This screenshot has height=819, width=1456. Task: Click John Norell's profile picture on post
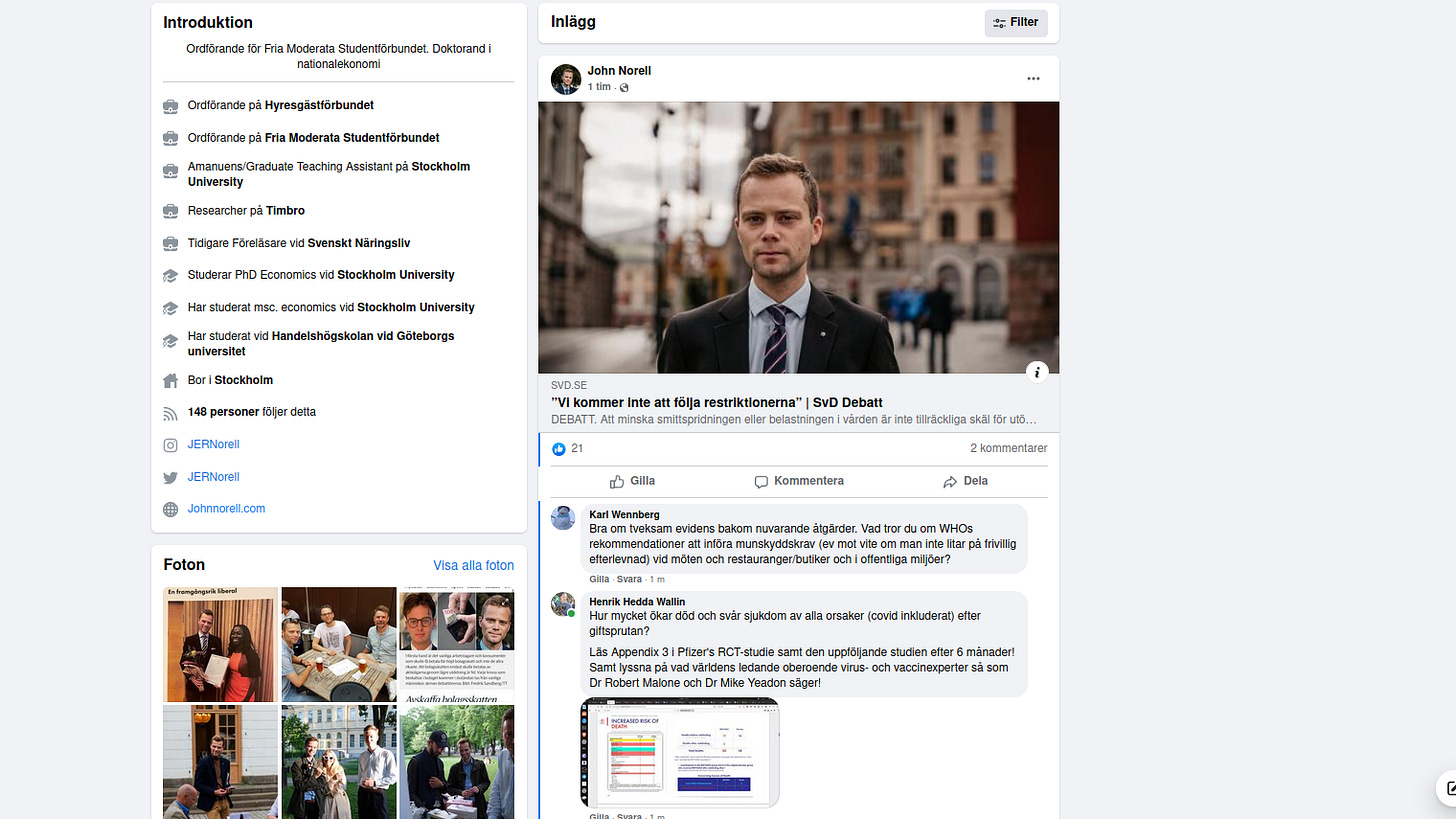pos(566,79)
